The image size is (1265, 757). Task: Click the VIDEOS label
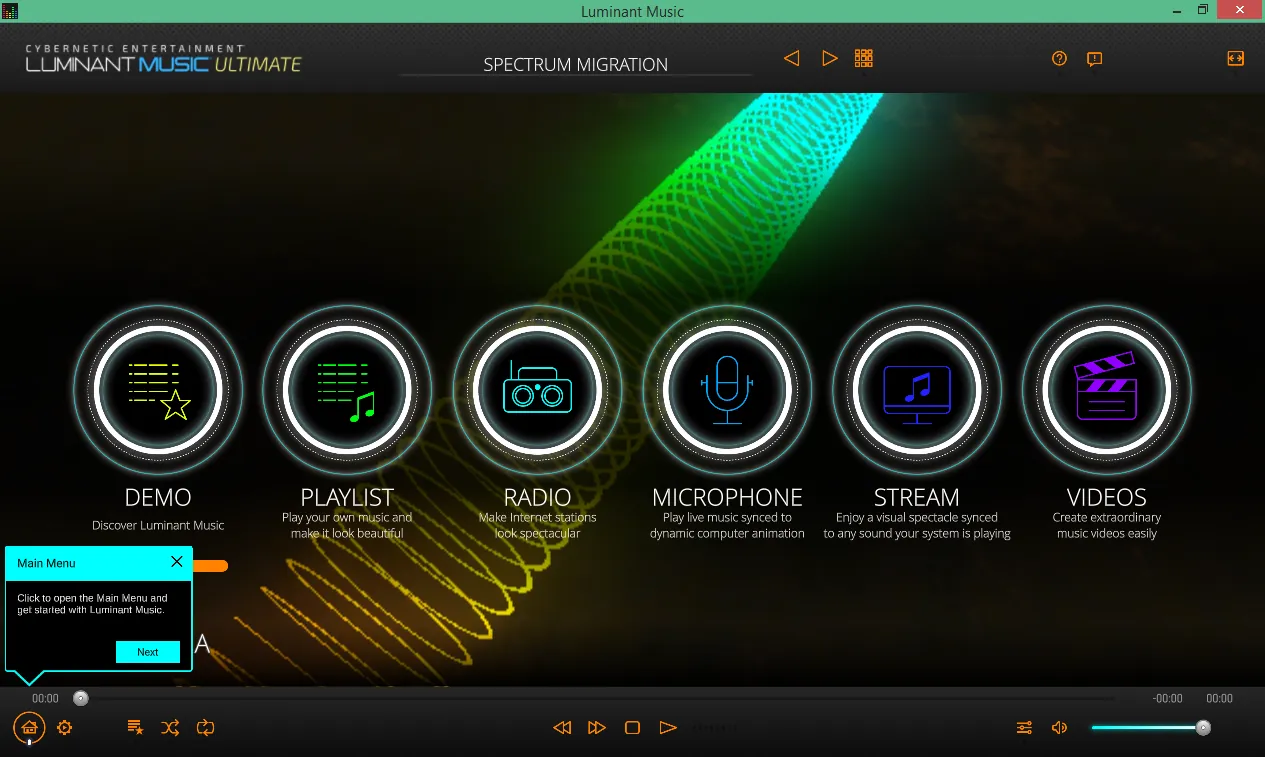pyautogui.click(x=1107, y=497)
